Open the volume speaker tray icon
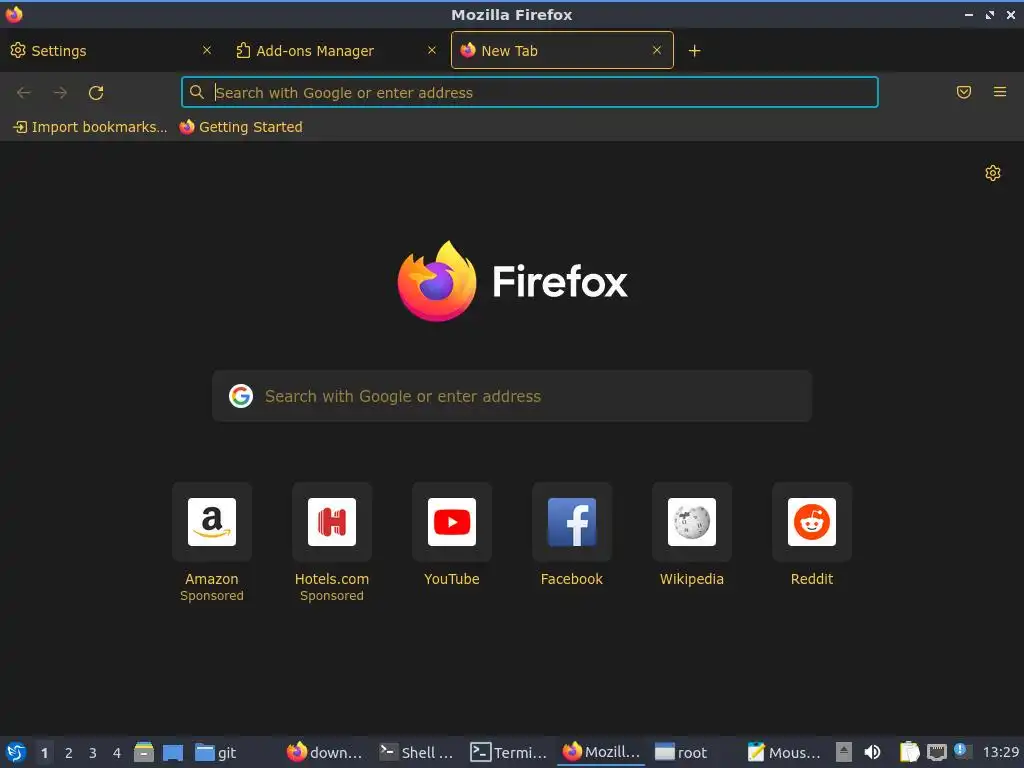The width and height of the screenshot is (1024, 768). coord(872,752)
